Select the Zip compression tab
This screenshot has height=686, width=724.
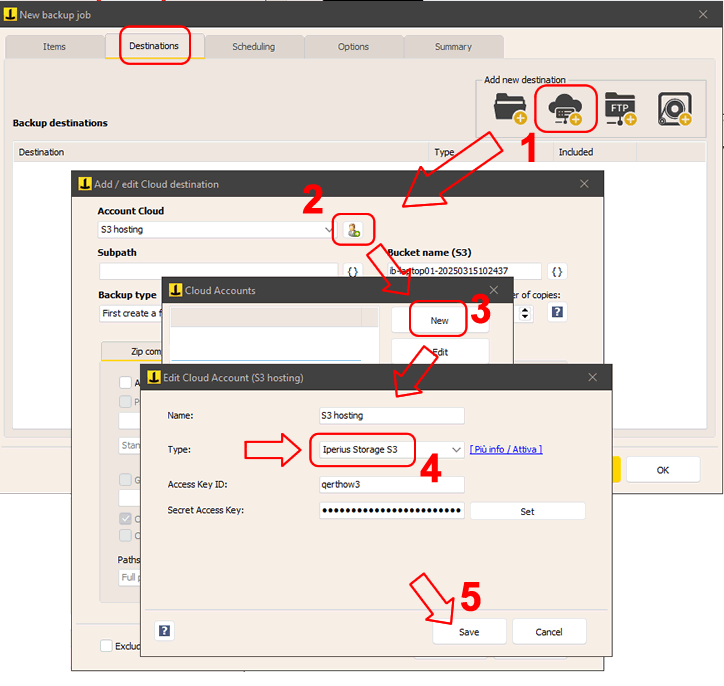(x=132, y=351)
